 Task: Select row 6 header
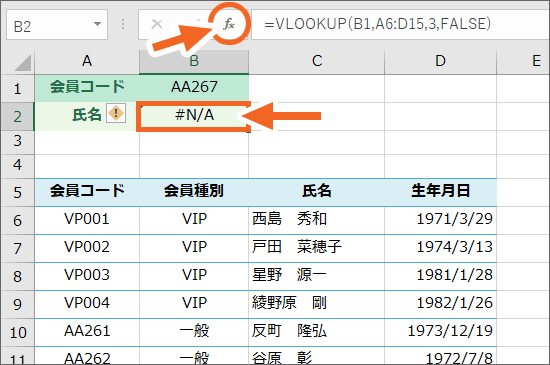pos(17,221)
